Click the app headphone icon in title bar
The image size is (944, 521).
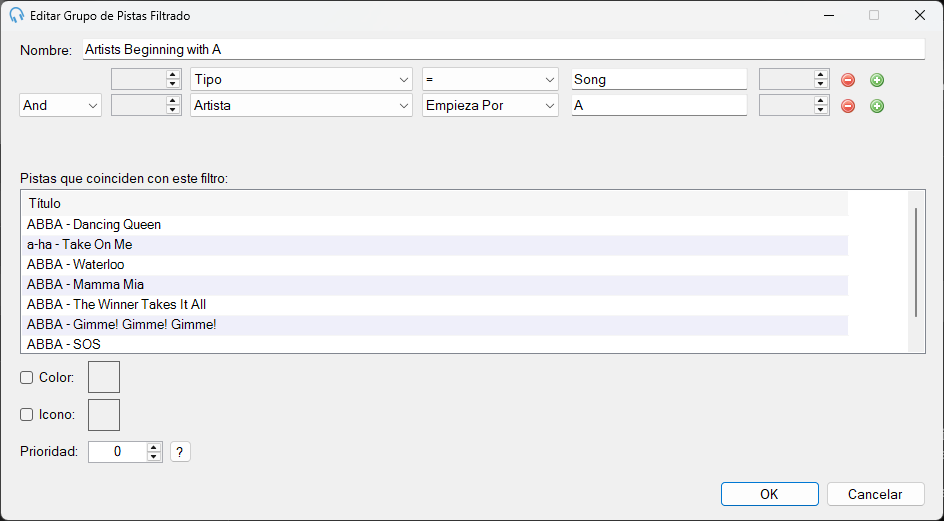click(17, 16)
